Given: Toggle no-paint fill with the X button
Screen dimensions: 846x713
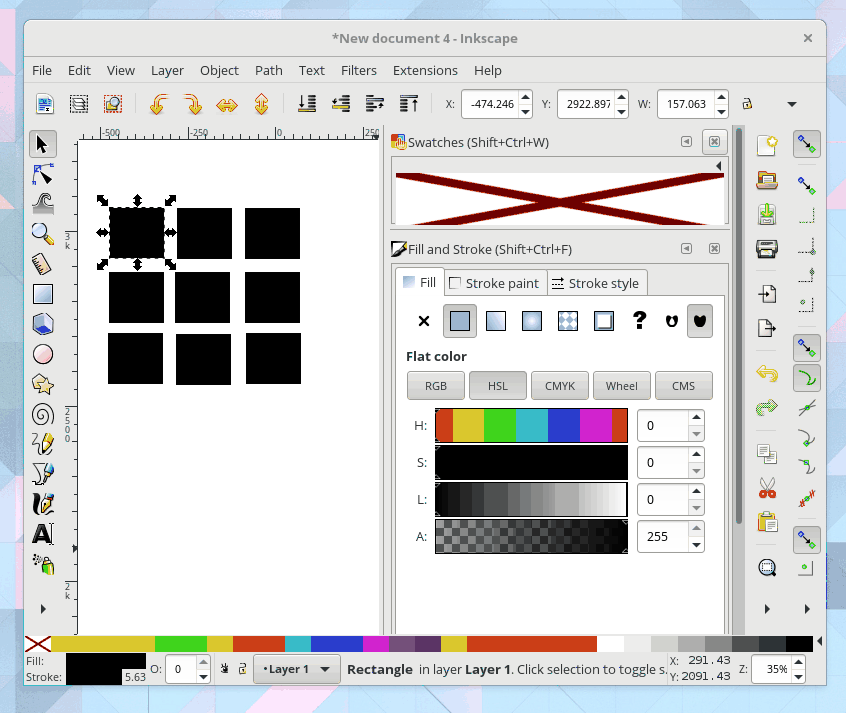Looking at the screenshot, I should point(423,320).
